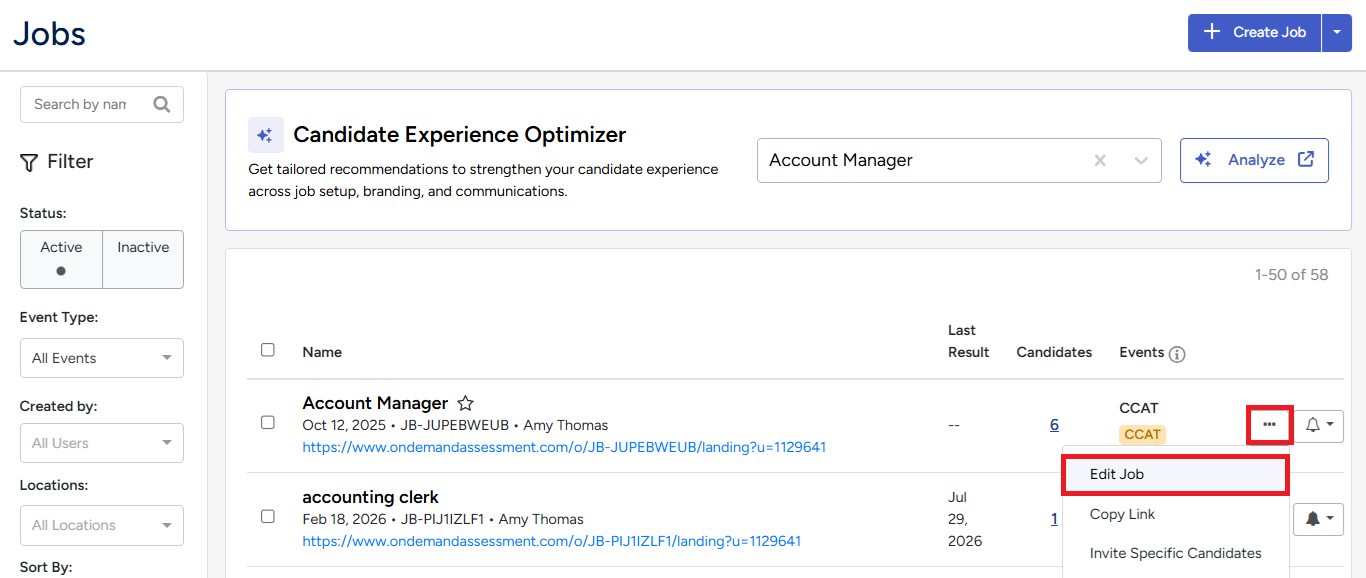
Task: Click the bell icon for Account Manager
Action: [x=1320, y=425]
